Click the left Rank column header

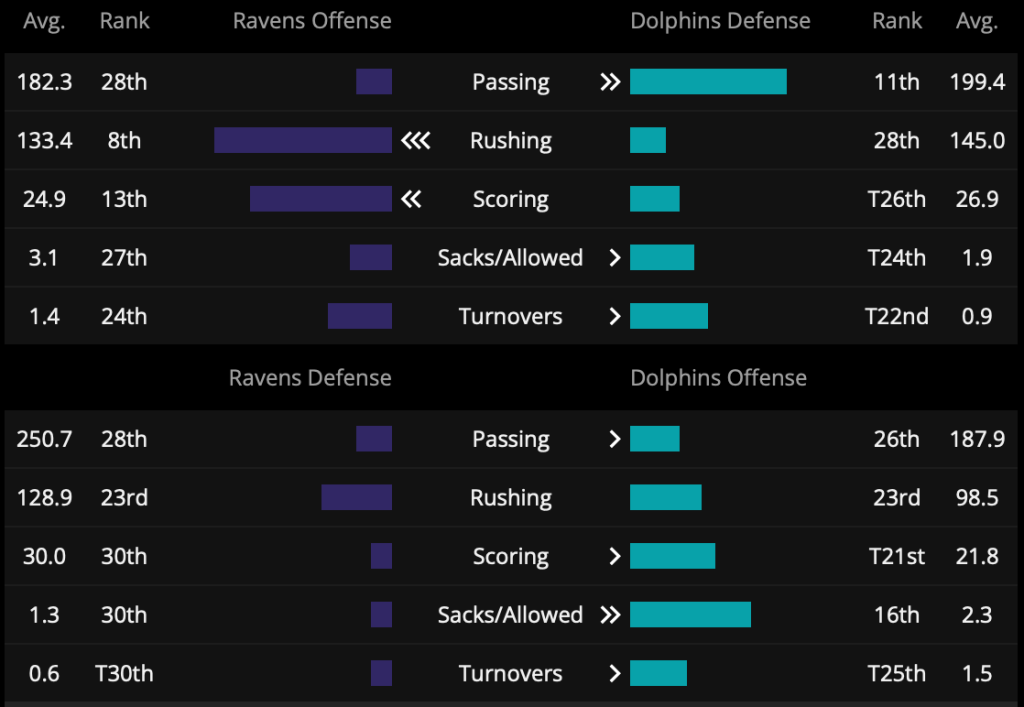coord(124,21)
